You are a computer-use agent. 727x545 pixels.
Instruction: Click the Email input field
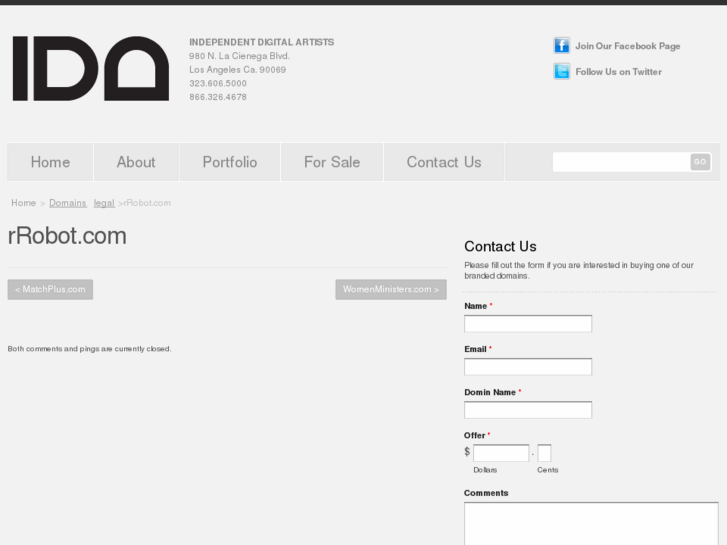point(528,367)
